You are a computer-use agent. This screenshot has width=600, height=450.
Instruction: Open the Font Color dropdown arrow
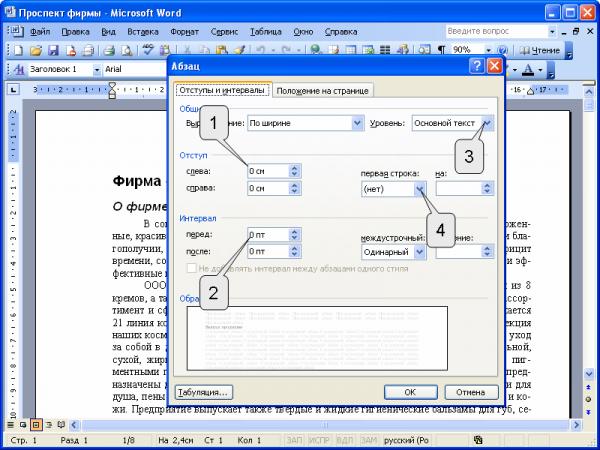point(540,70)
